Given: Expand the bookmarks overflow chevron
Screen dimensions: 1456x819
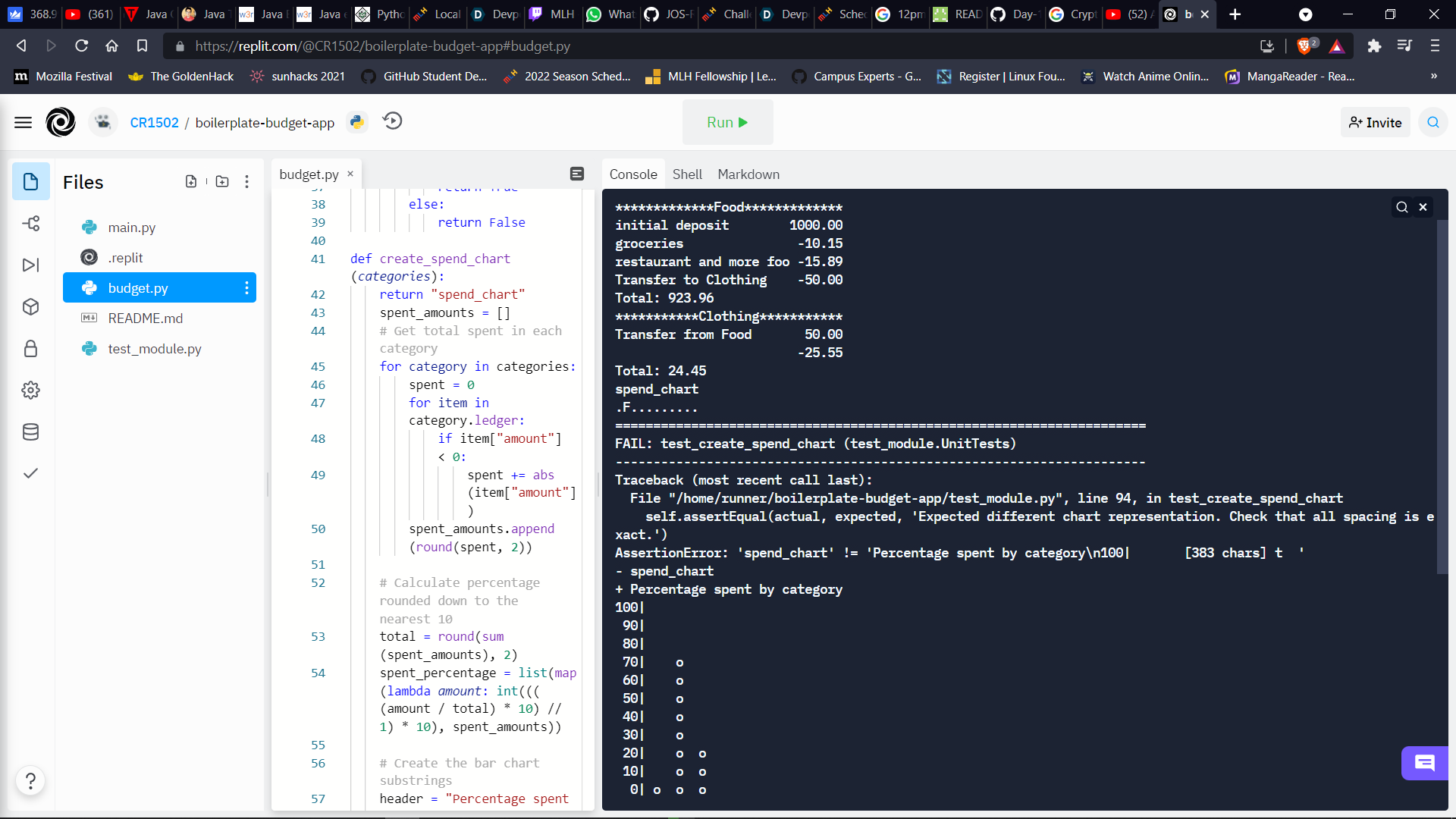Looking at the screenshot, I should tap(1433, 77).
